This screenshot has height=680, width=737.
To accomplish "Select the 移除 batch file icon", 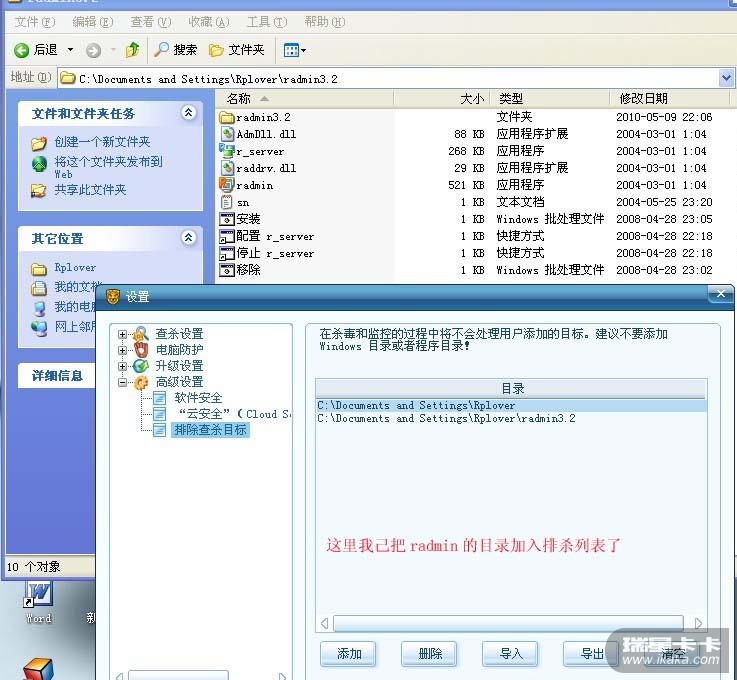I will (x=227, y=270).
